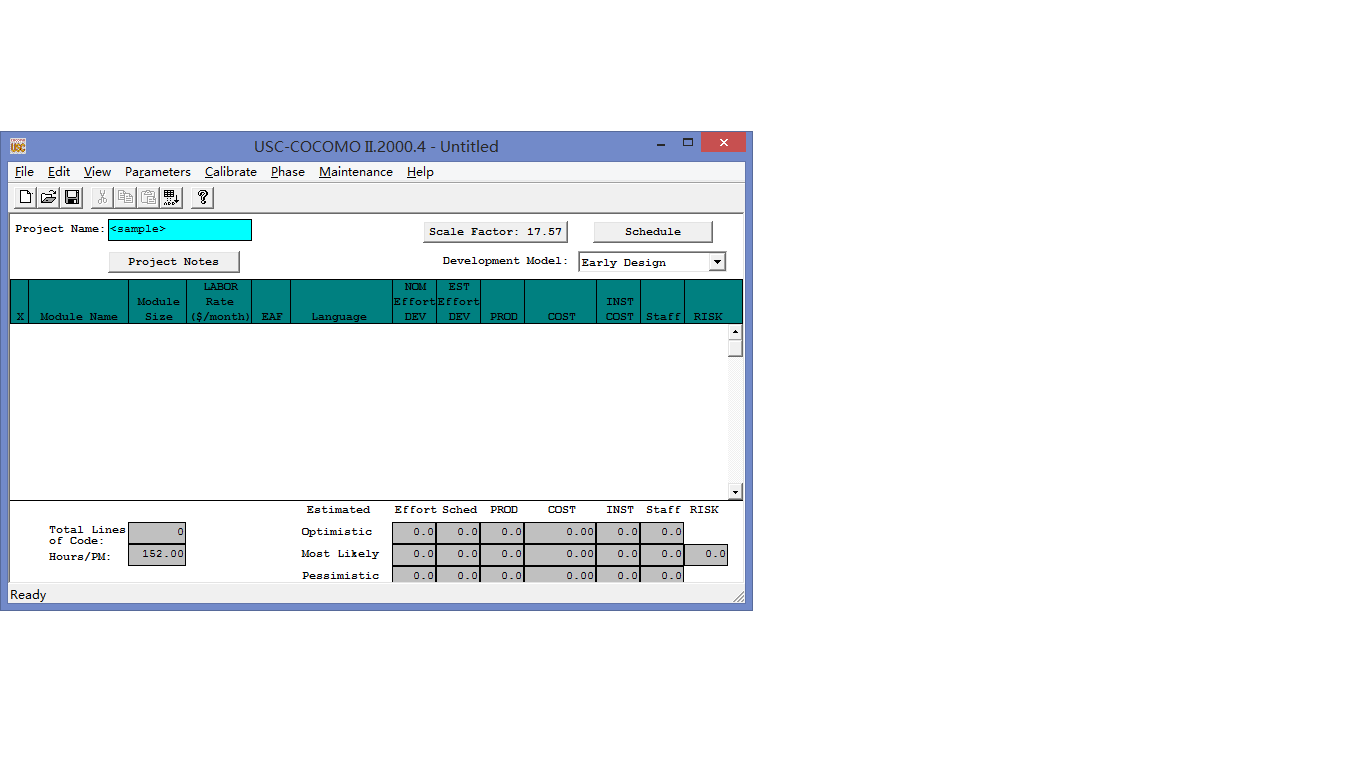1366x768 pixels.
Task: Click the Language column header
Action: click(x=340, y=302)
